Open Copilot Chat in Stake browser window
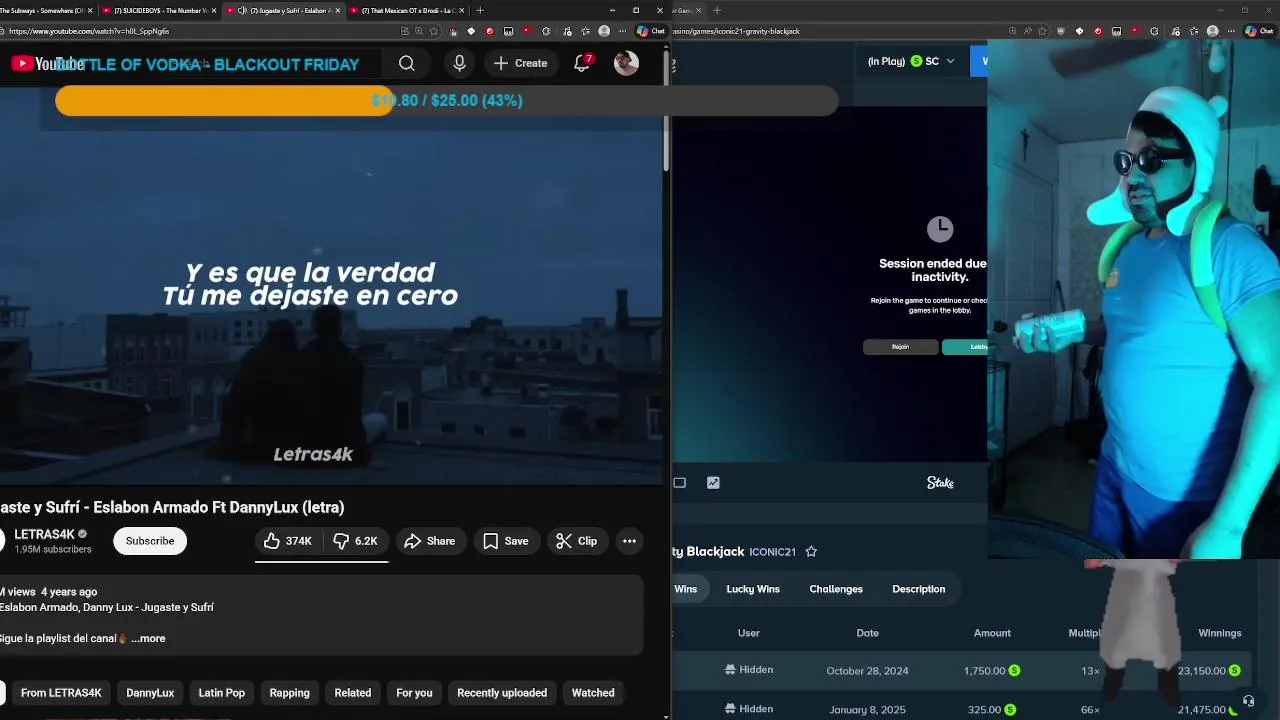This screenshot has height=720, width=1280. pos(1259,31)
